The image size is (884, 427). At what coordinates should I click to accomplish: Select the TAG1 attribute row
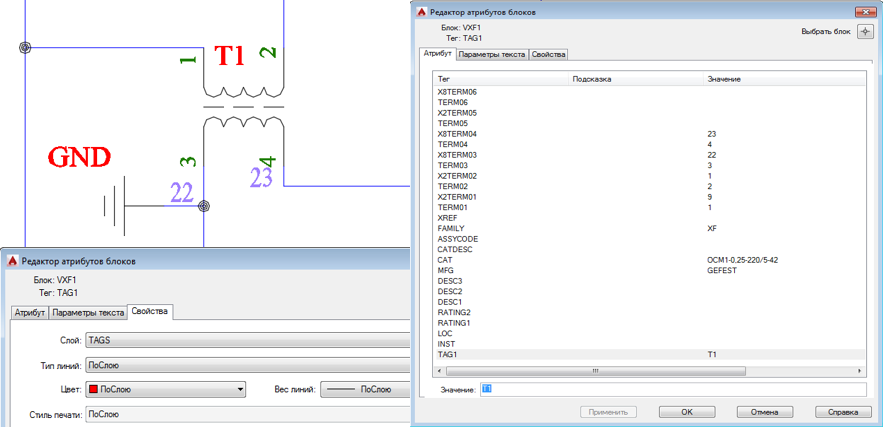click(649, 354)
